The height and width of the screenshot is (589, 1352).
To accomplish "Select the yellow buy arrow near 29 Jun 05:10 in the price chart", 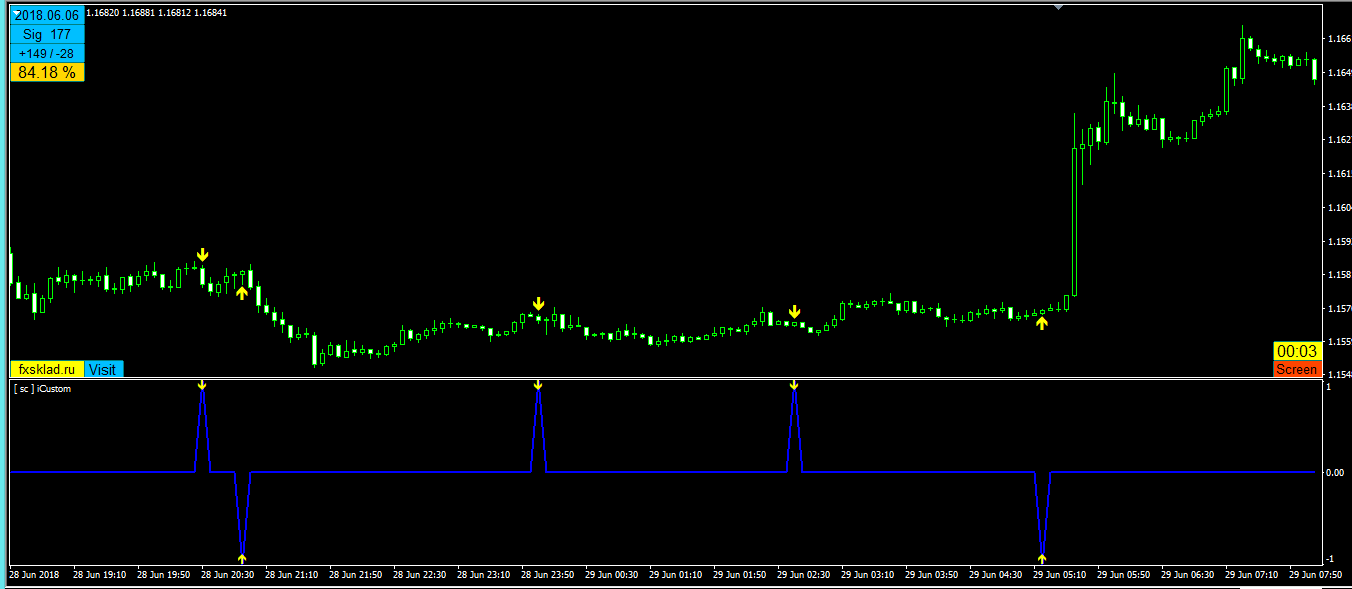I will click(x=1042, y=322).
